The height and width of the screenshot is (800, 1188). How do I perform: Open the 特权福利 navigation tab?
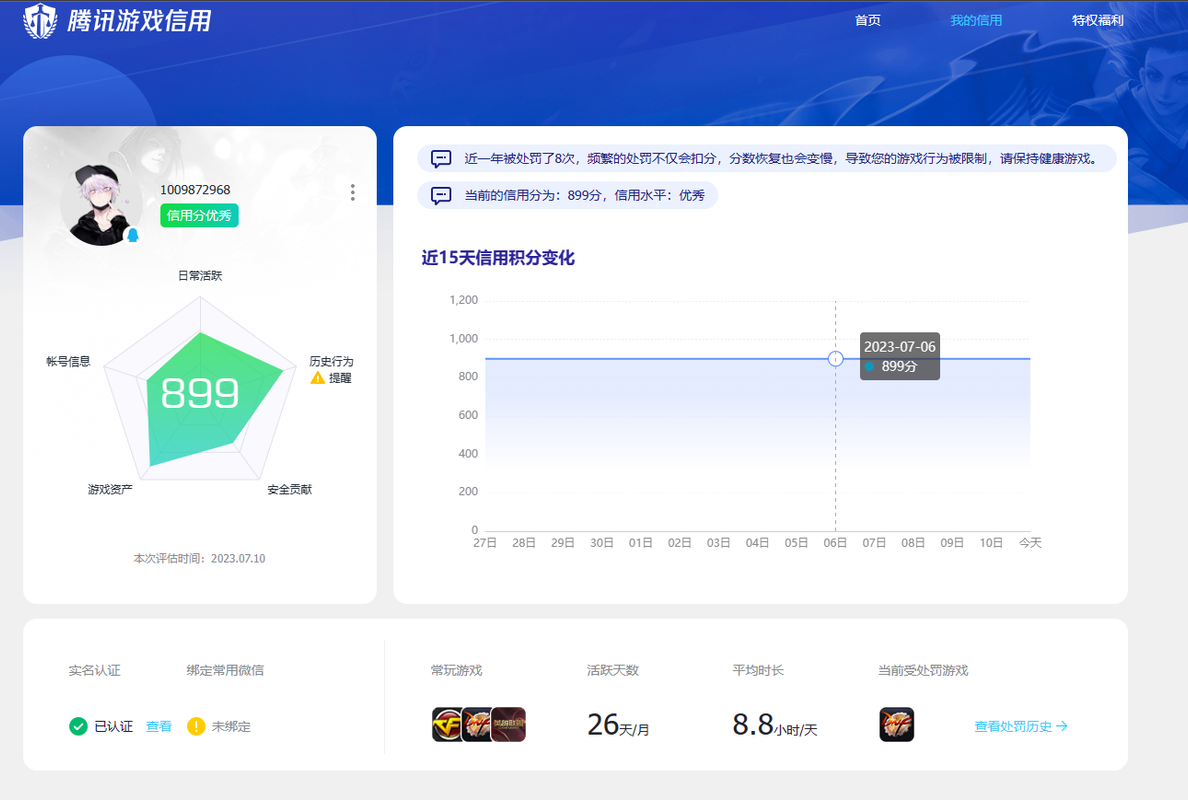pyautogui.click(x=1097, y=20)
